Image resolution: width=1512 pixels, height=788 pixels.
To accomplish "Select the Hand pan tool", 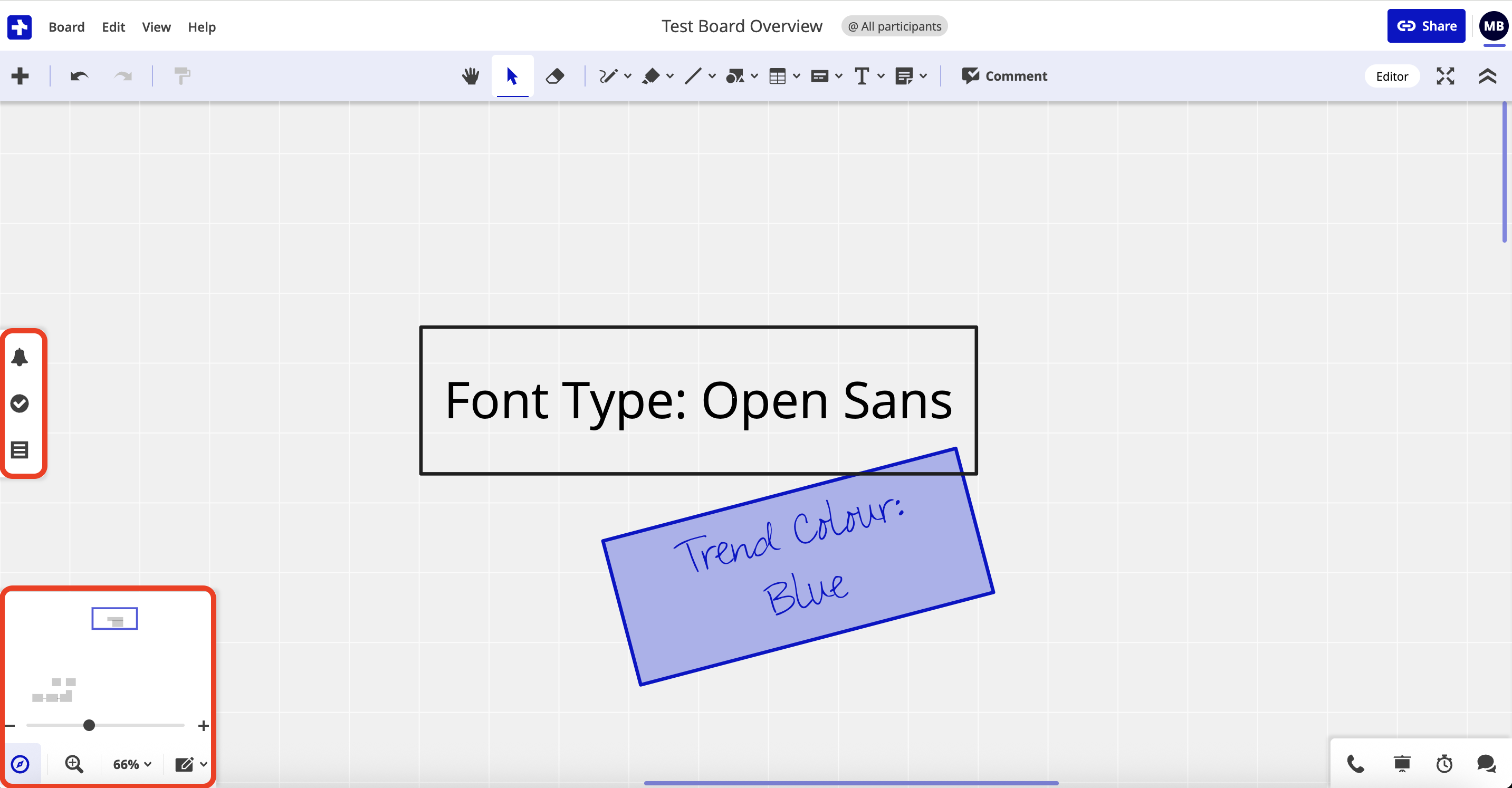I will pyautogui.click(x=470, y=76).
